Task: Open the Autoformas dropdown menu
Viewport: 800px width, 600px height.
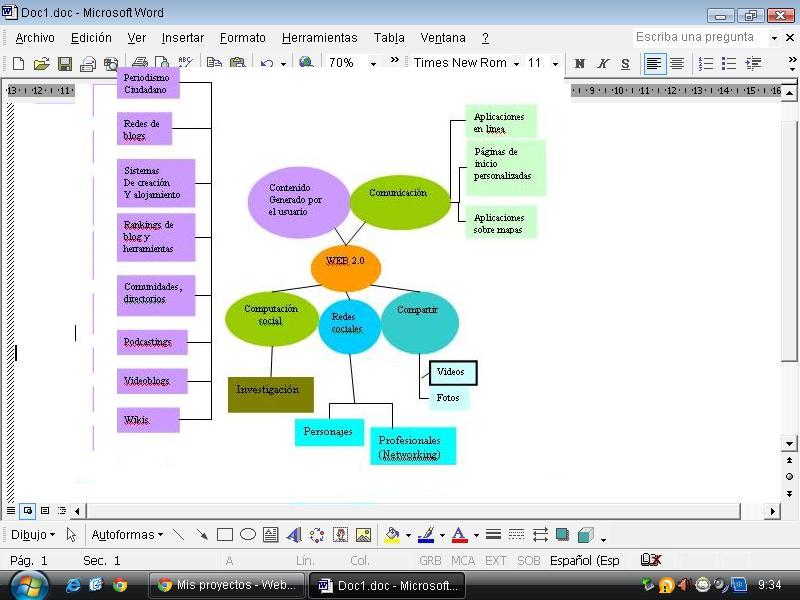Action: pyautogui.click(x=127, y=535)
